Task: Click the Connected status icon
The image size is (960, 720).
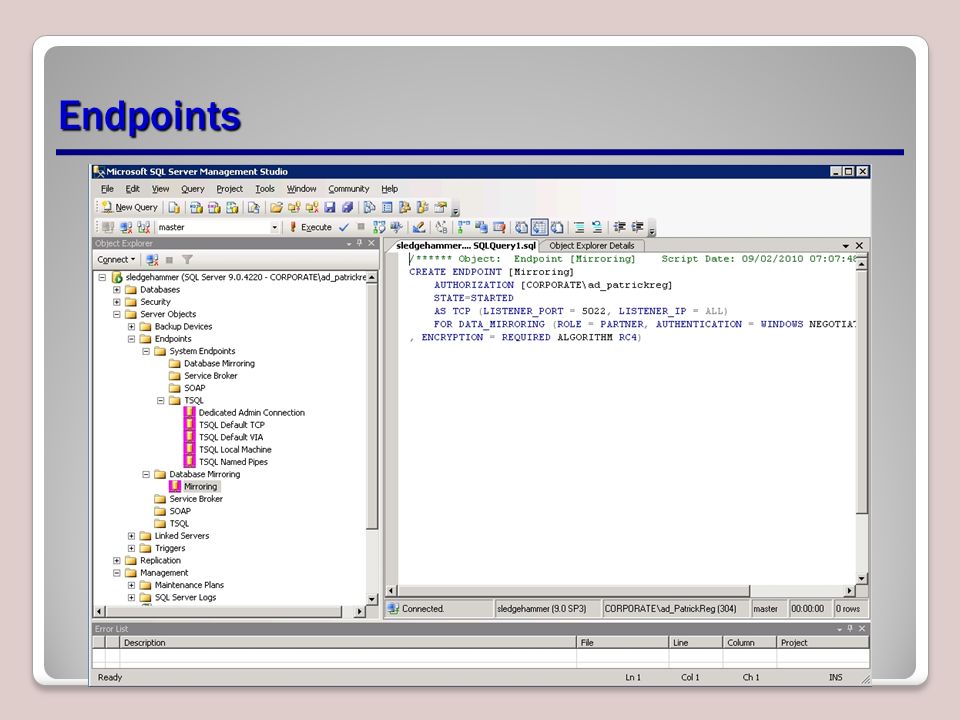Action: [x=392, y=609]
